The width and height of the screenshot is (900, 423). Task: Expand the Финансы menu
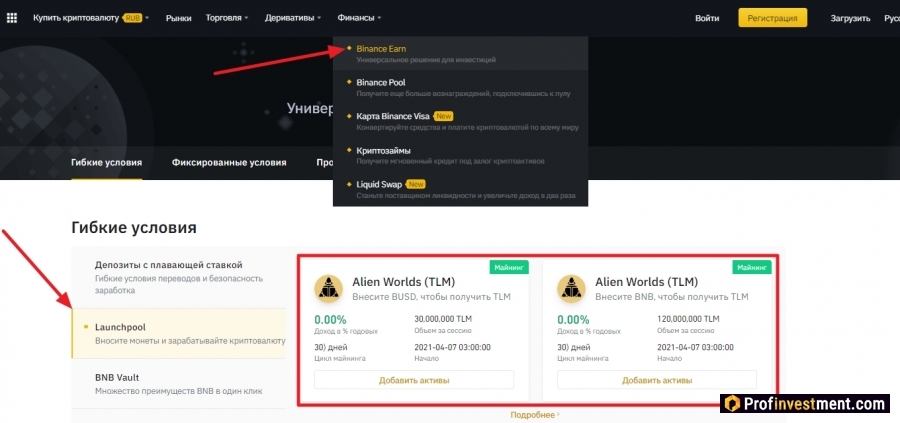tap(359, 18)
